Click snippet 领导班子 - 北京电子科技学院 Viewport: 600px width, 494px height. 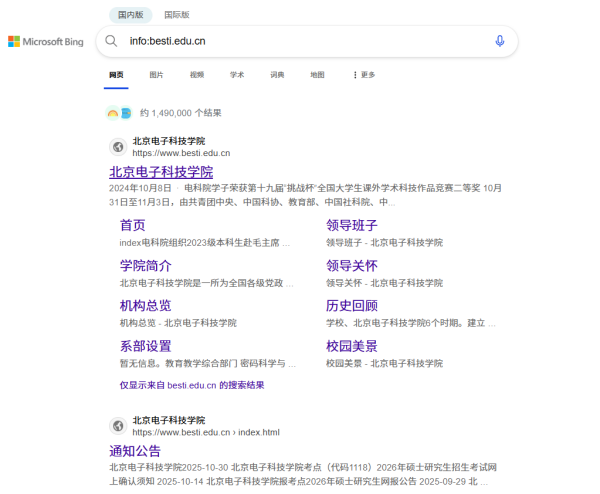tap(385, 243)
